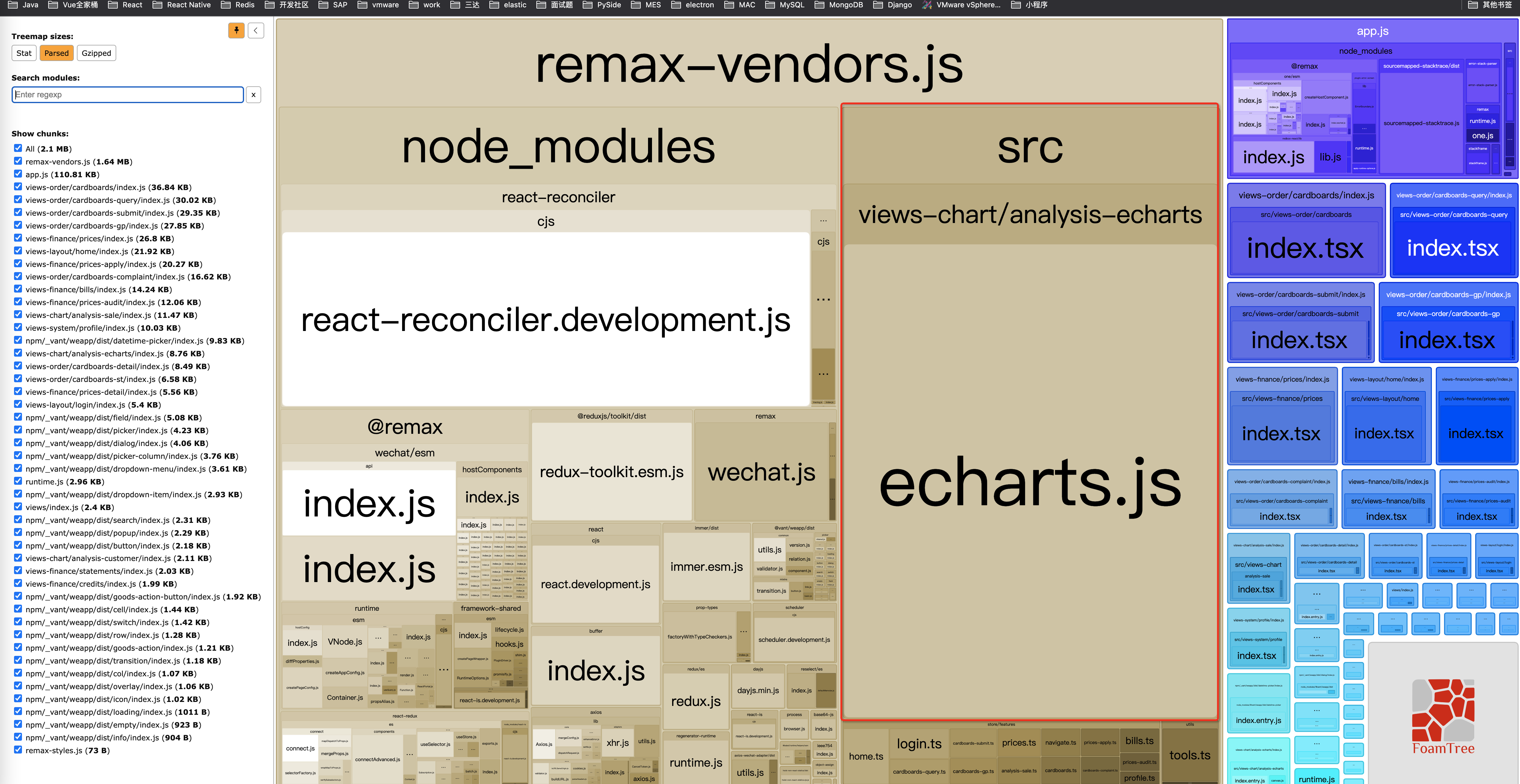1520x784 pixels.
Task: Uncheck the All (2.1 MB) chunk
Action: [18, 149]
